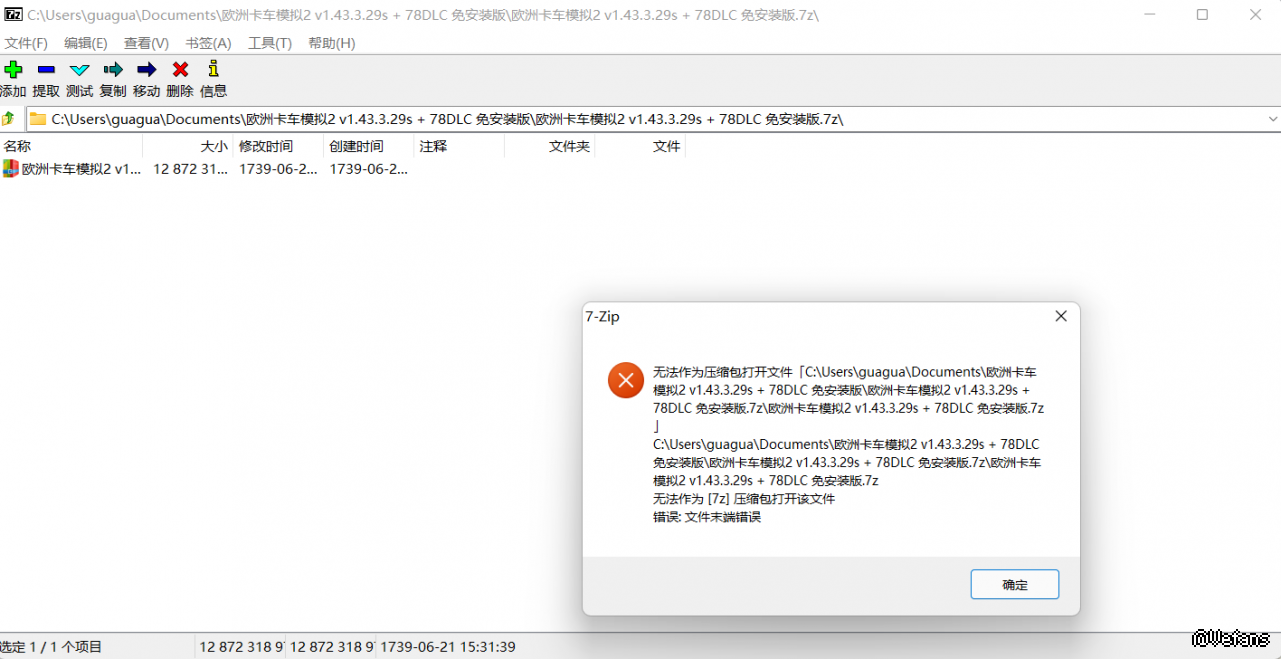Click the folder icon in address bar
This screenshot has height=659, width=1281.
[x=38, y=119]
